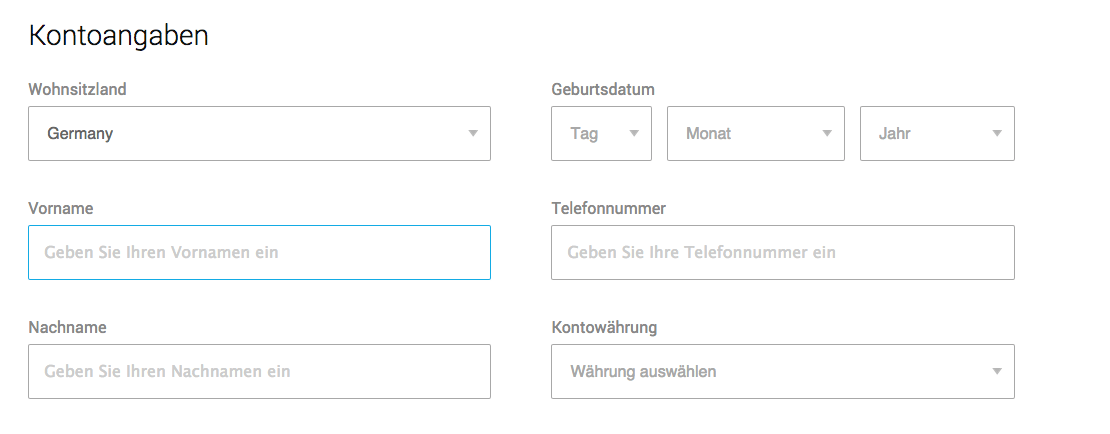Click into the Nachname last name field
The width and height of the screenshot is (1110, 434).
coord(259,371)
